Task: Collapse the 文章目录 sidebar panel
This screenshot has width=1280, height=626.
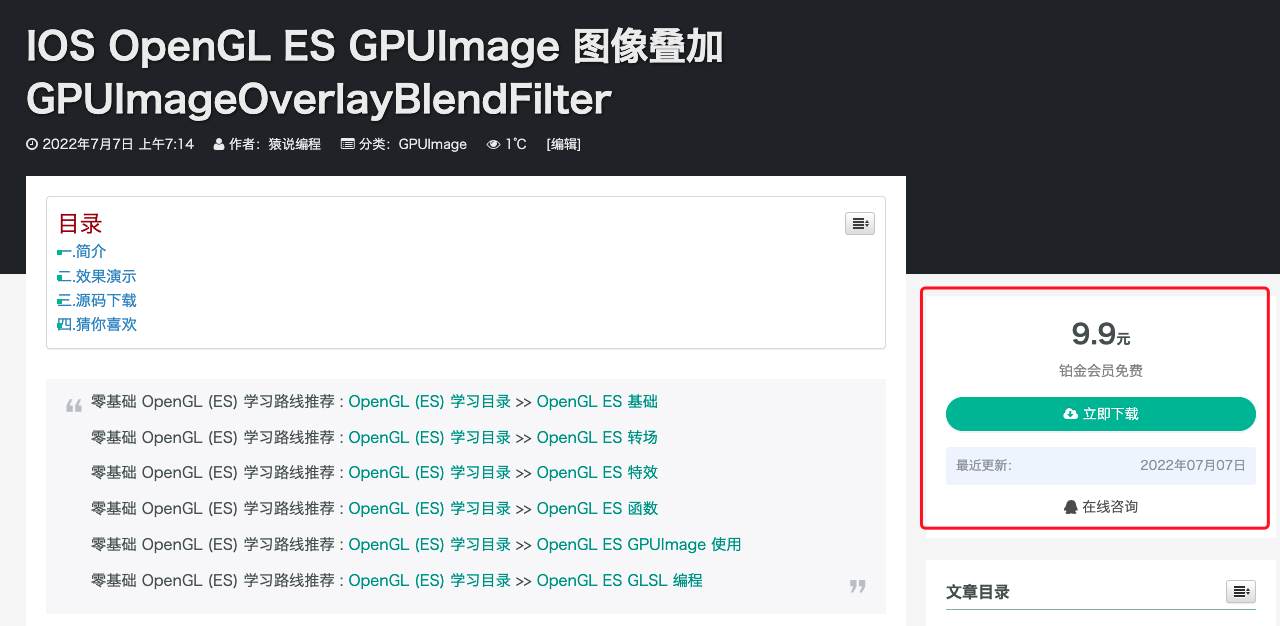Action: 1240,591
